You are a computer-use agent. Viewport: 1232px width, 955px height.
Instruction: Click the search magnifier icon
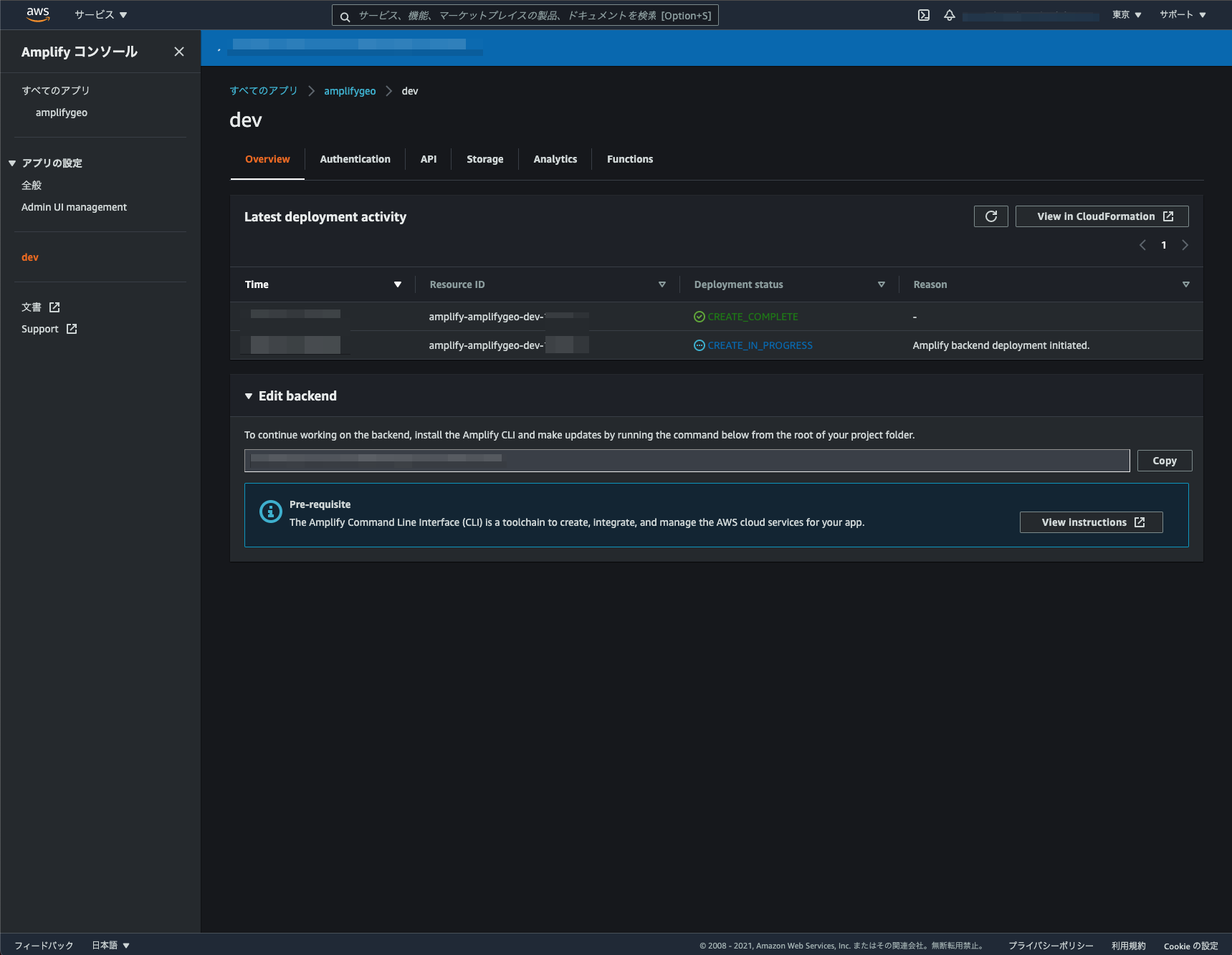[345, 16]
